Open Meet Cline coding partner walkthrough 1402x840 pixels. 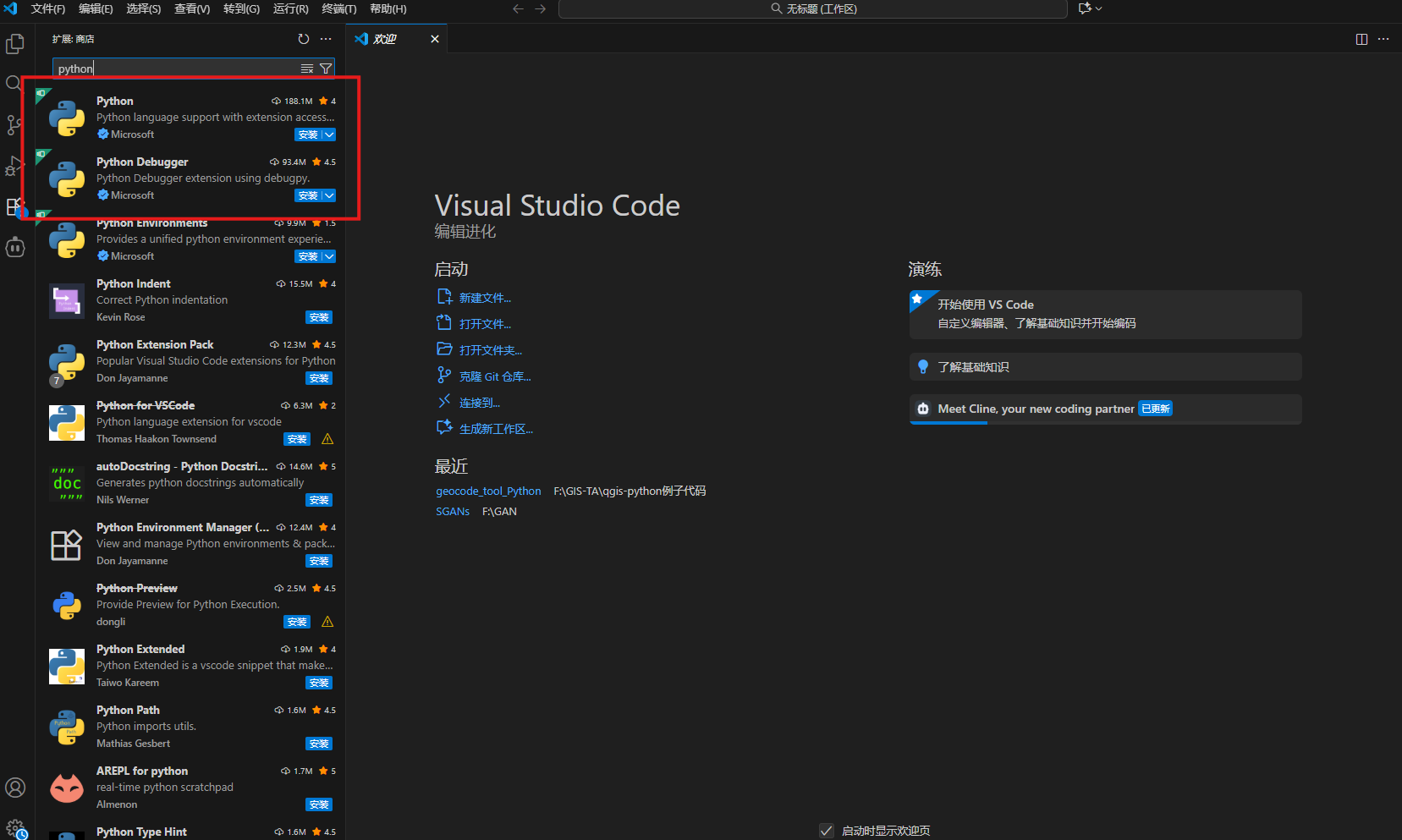pos(1105,409)
